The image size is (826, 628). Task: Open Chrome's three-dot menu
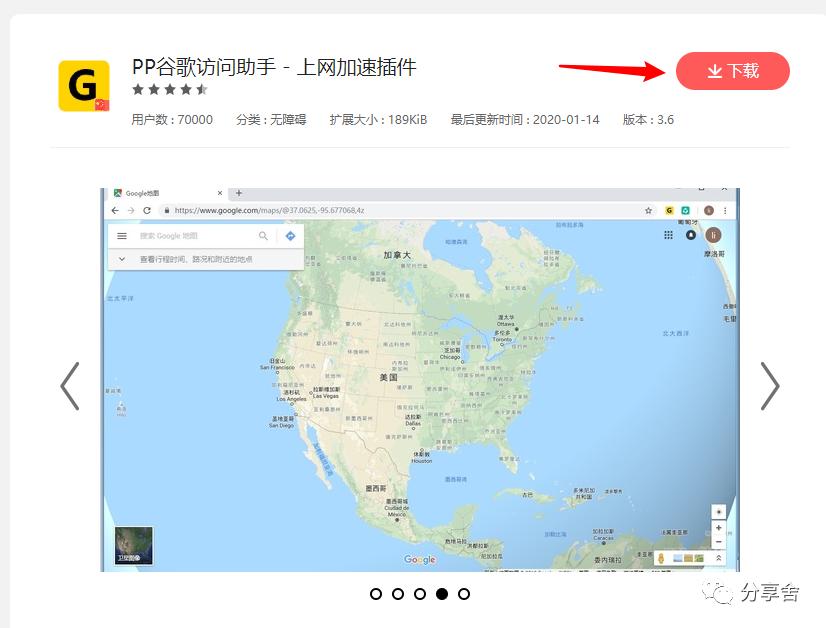(725, 211)
